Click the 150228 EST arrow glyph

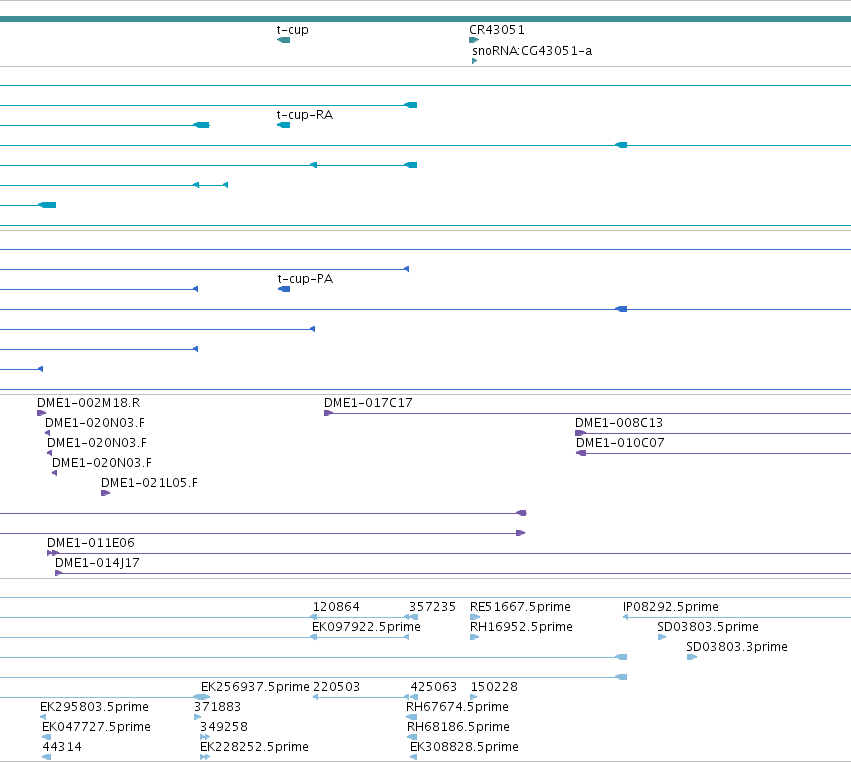pyautogui.click(x=474, y=697)
